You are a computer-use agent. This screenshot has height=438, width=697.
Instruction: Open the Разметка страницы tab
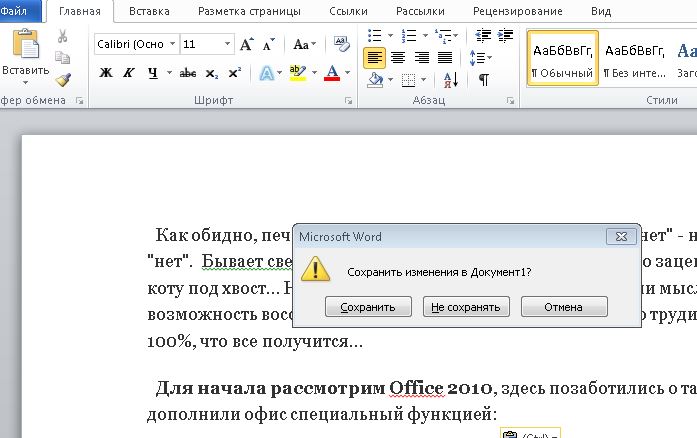[249, 11]
